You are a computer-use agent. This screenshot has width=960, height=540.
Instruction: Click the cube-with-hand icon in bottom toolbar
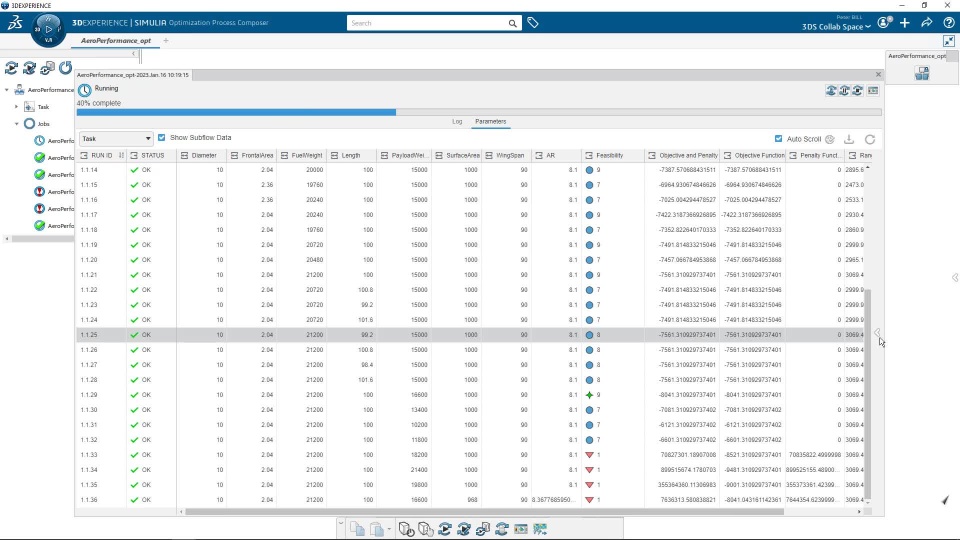426,529
